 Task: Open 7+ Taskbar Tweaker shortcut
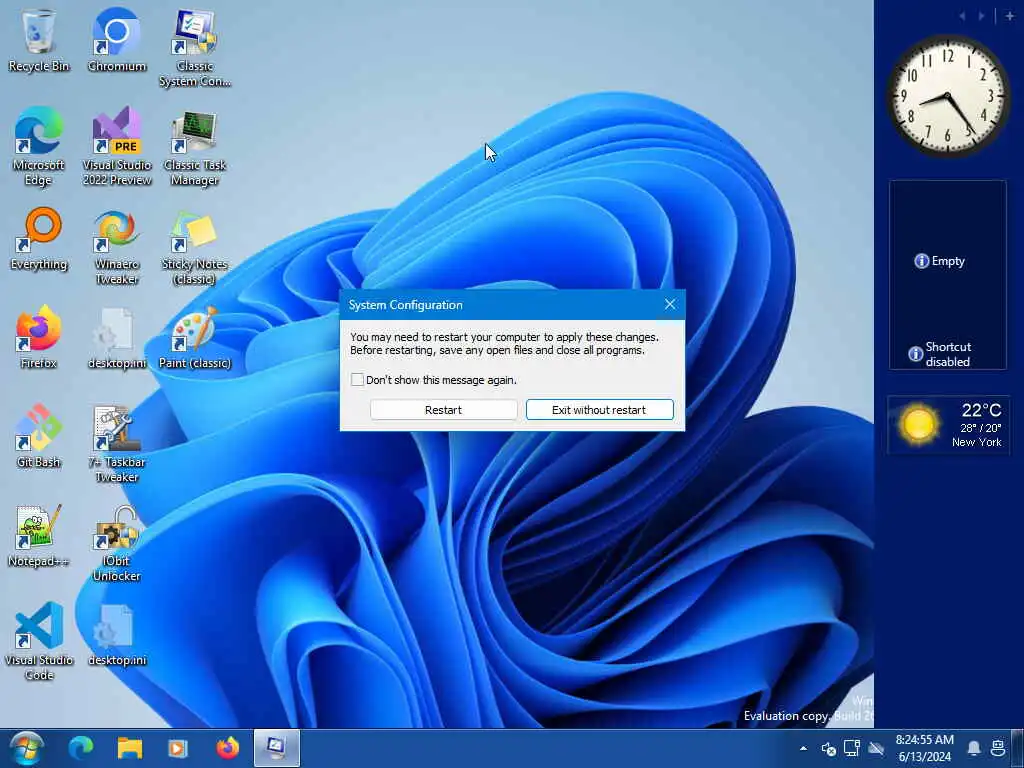coord(117,444)
